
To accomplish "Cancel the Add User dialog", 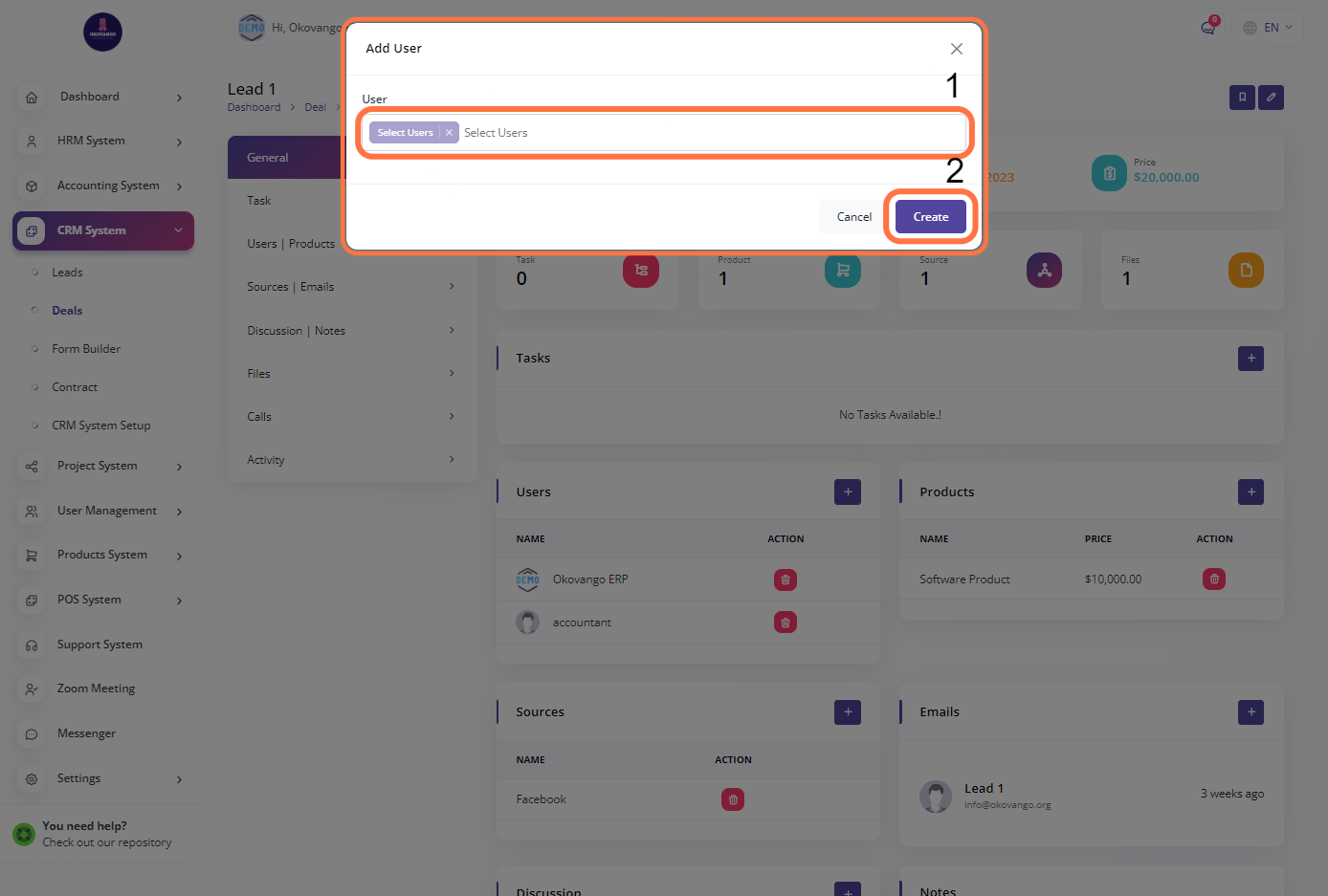I will [x=853, y=217].
